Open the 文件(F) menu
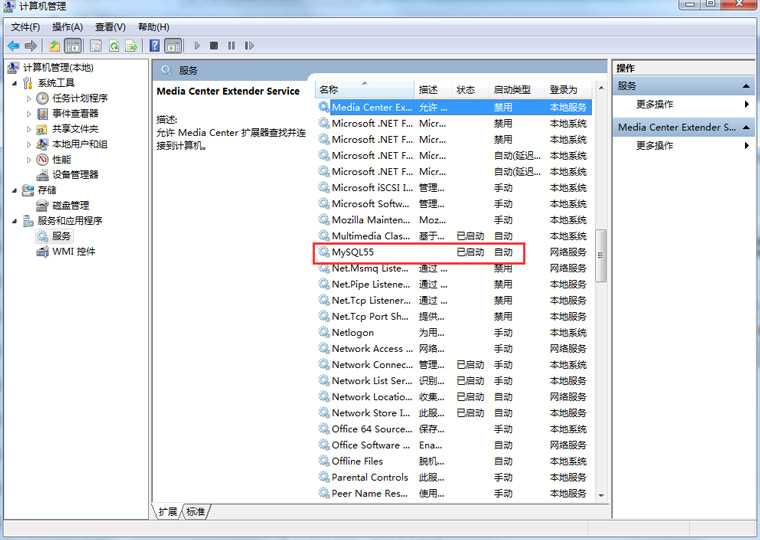The width and height of the screenshot is (760, 540). pyautogui.click(x=26, y=27)
